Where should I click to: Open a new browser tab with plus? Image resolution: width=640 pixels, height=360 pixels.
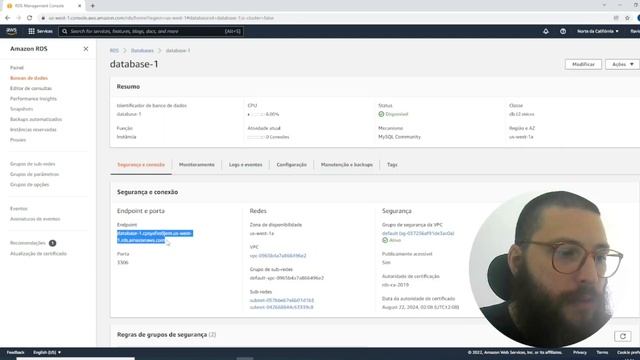93,6
